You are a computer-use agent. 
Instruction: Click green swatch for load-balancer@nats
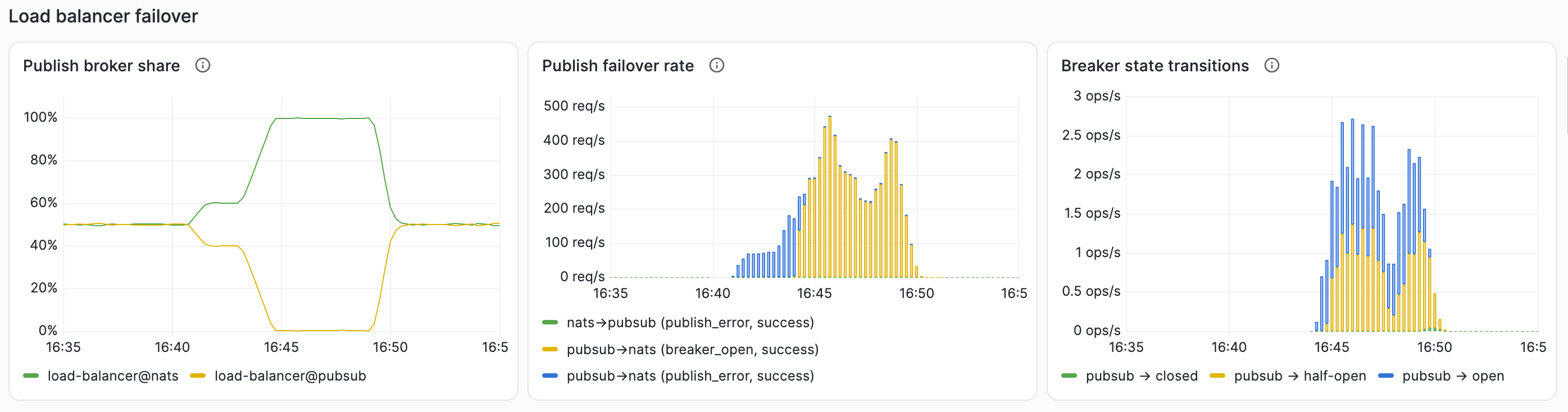click(x=31, y=376)
